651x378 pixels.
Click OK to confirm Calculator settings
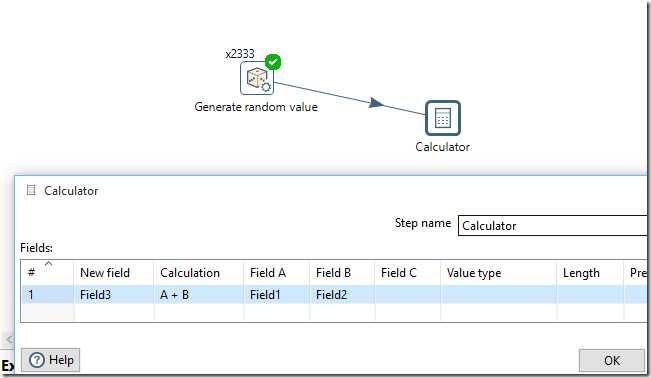(x=612, y=360)
